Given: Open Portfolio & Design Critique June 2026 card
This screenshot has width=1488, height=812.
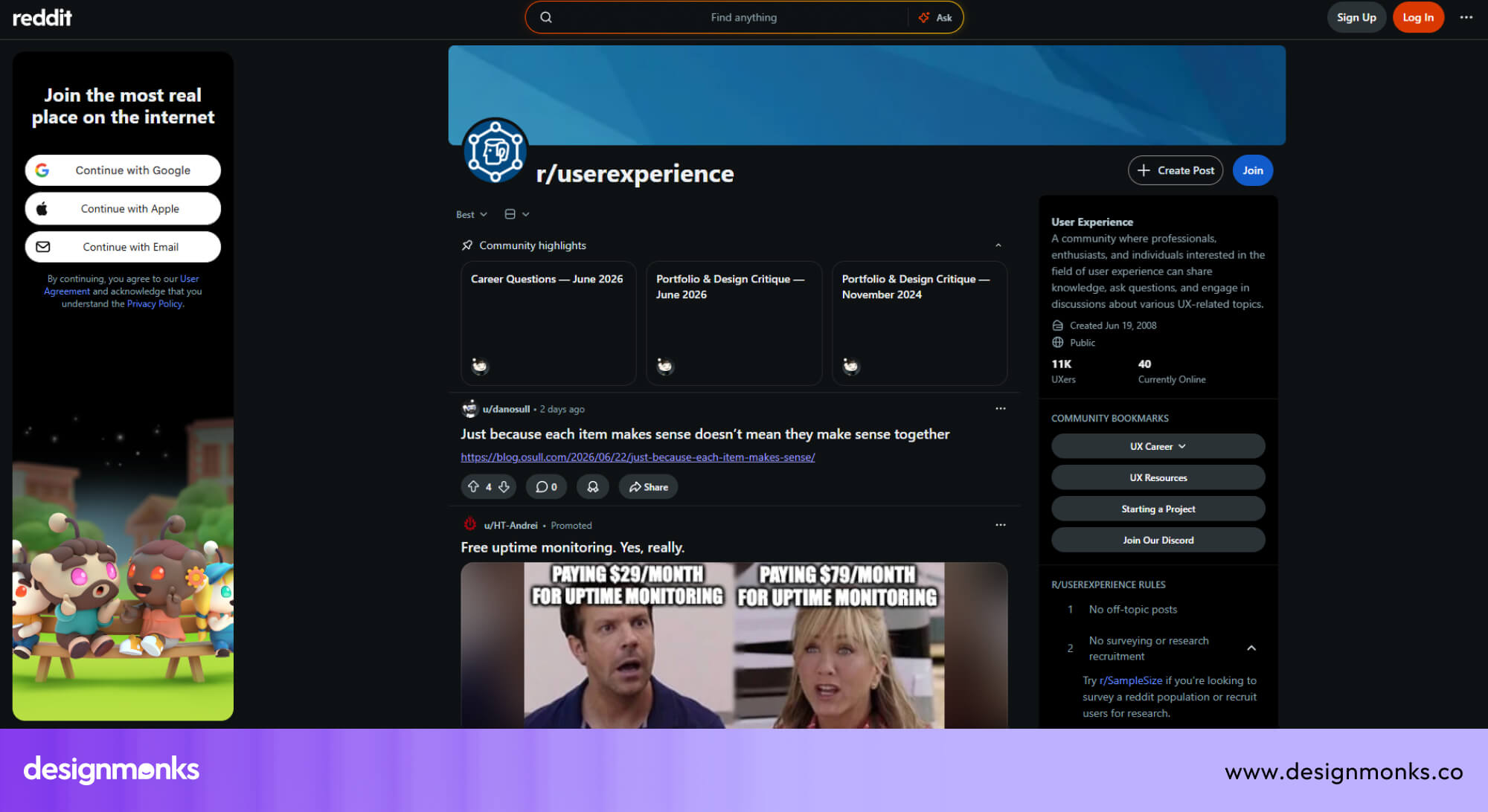Looking at the screenshot, I should coord(734,323).
